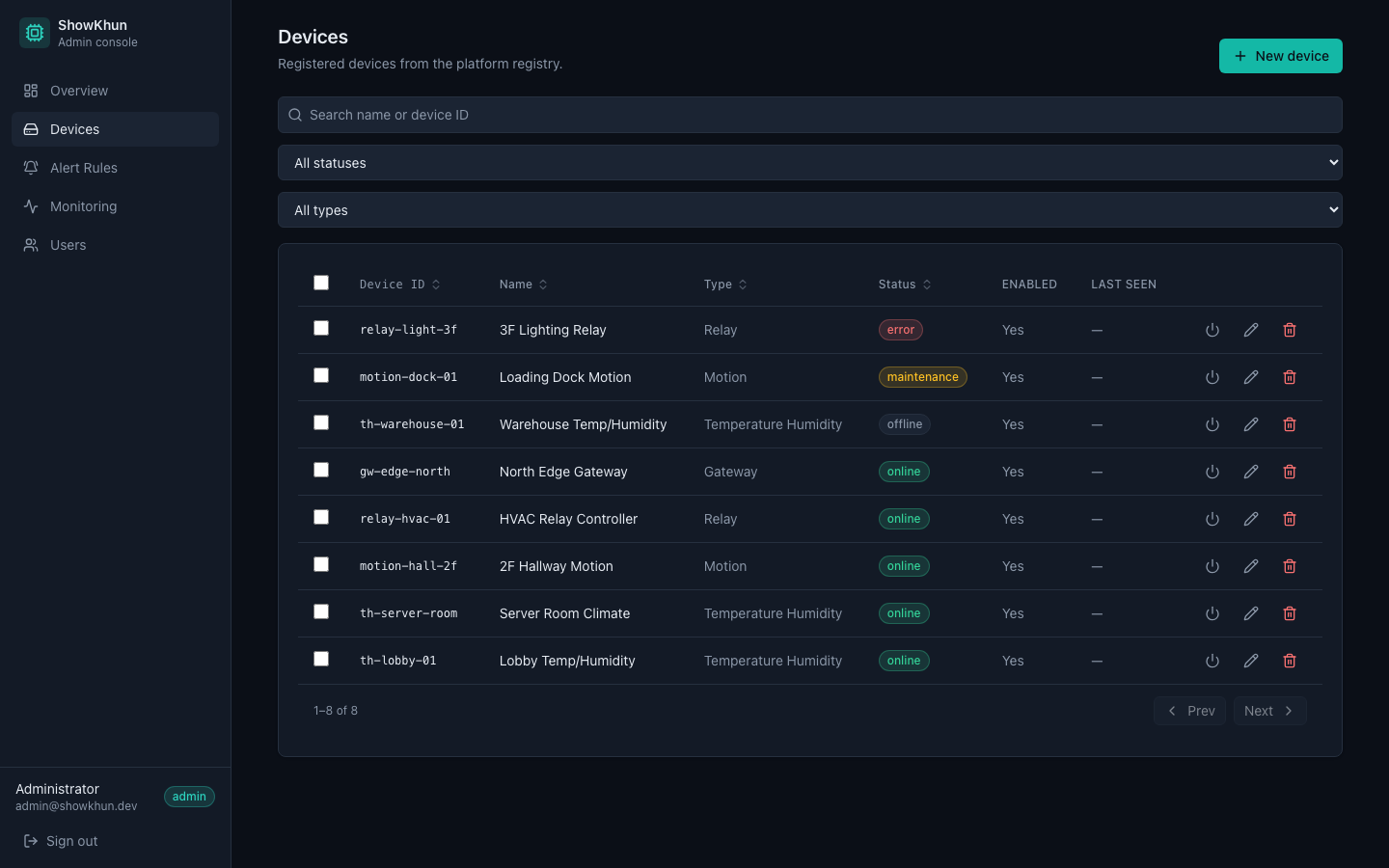
Task: Edit the Server Room Climate device
Action: click(x=1251, y=613)
